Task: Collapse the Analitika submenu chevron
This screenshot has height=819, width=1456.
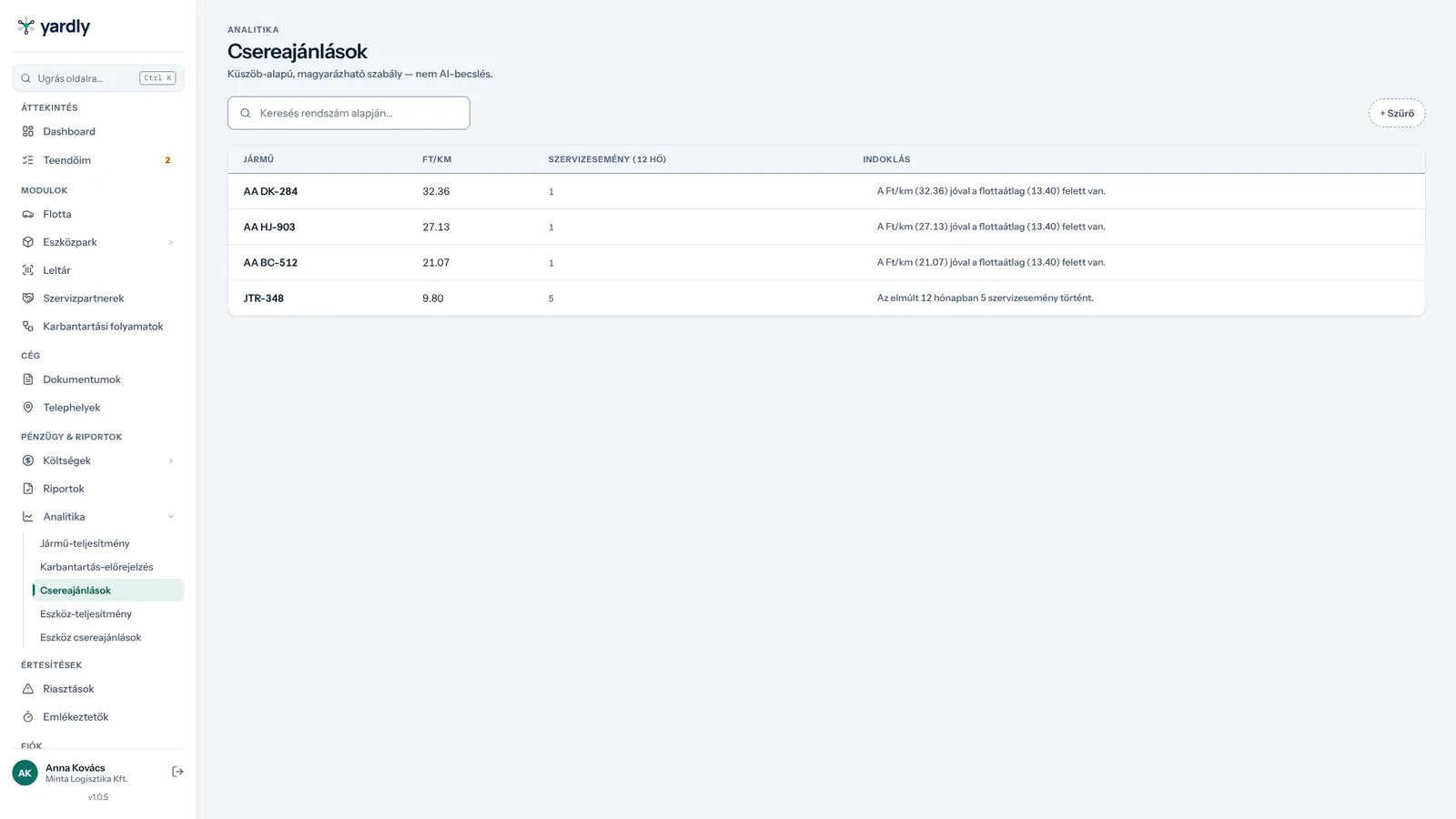Action: point(171,517)
